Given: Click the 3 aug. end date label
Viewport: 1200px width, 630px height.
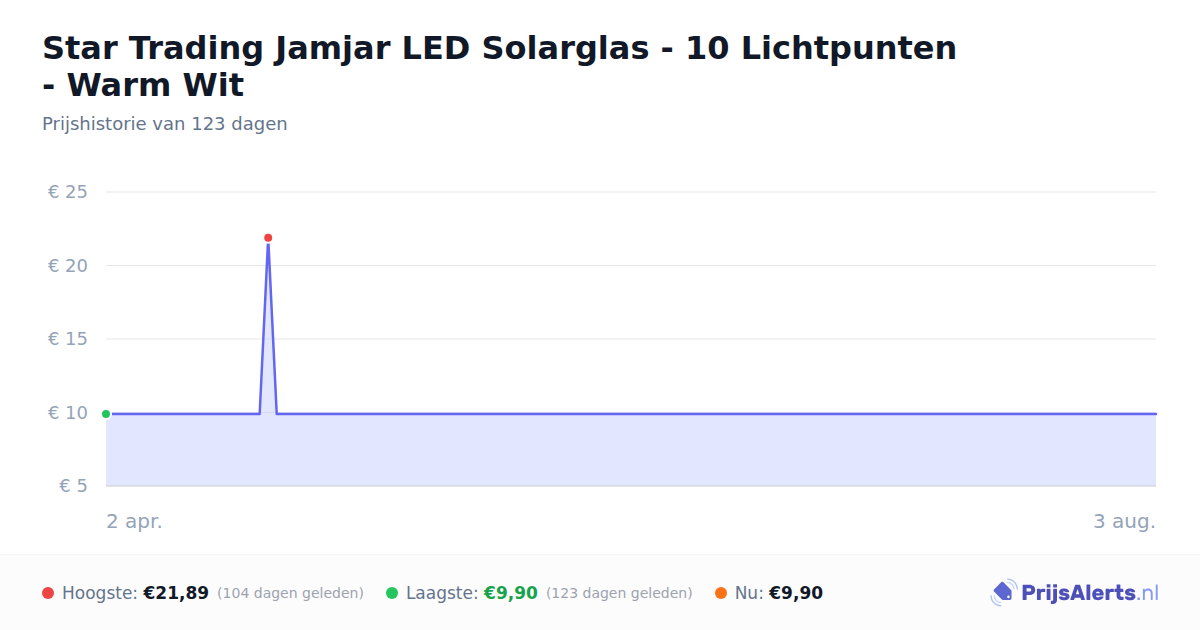Looking at the screenshot, I should pos(1125,522).
